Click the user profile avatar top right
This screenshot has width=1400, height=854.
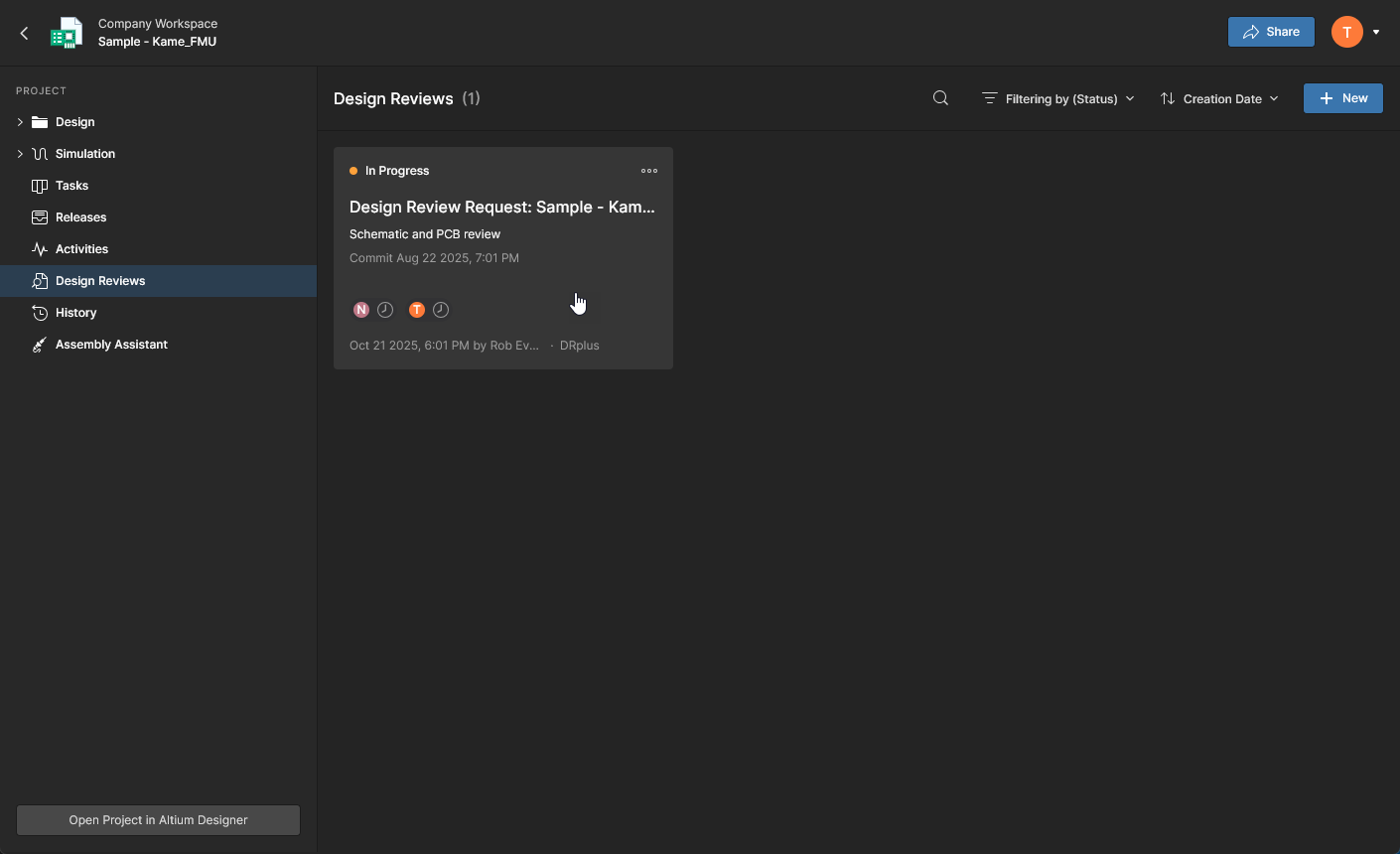[x=1346, y=32]
